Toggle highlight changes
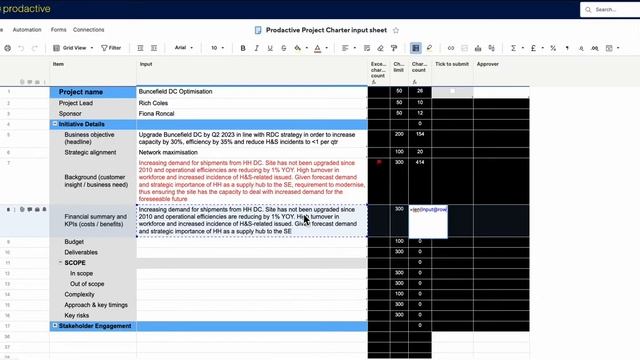The height and width of the screenshot is (360, 640). (429, 48)
